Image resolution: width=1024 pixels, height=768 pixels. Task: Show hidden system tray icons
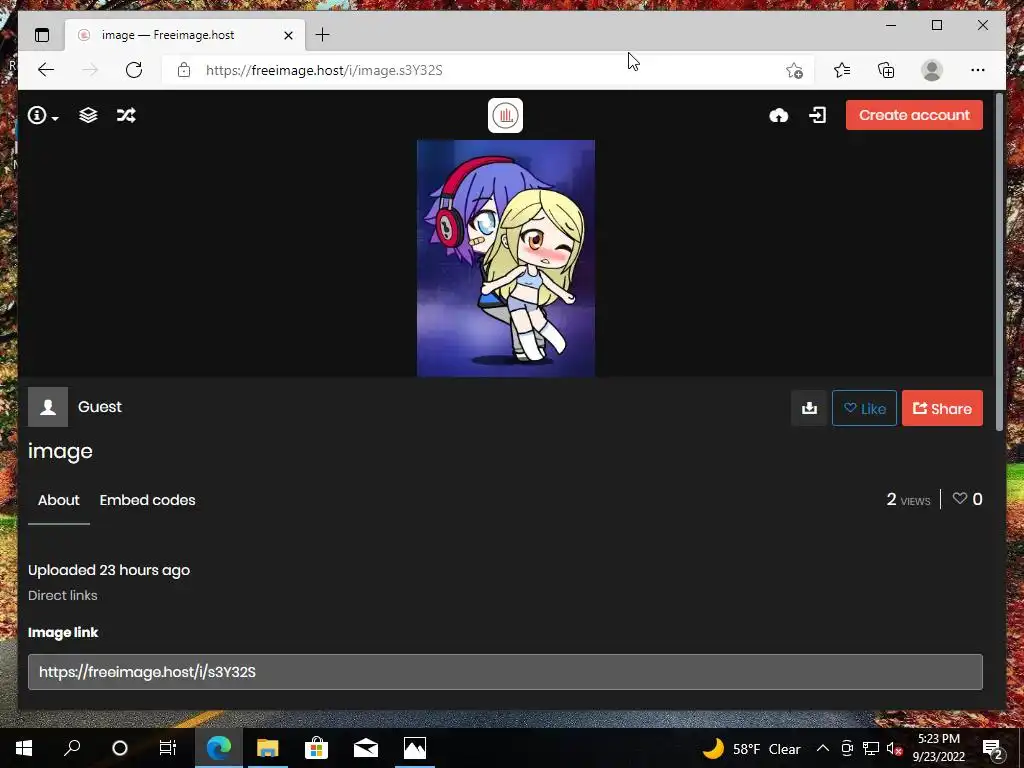(x=823, y=748)
